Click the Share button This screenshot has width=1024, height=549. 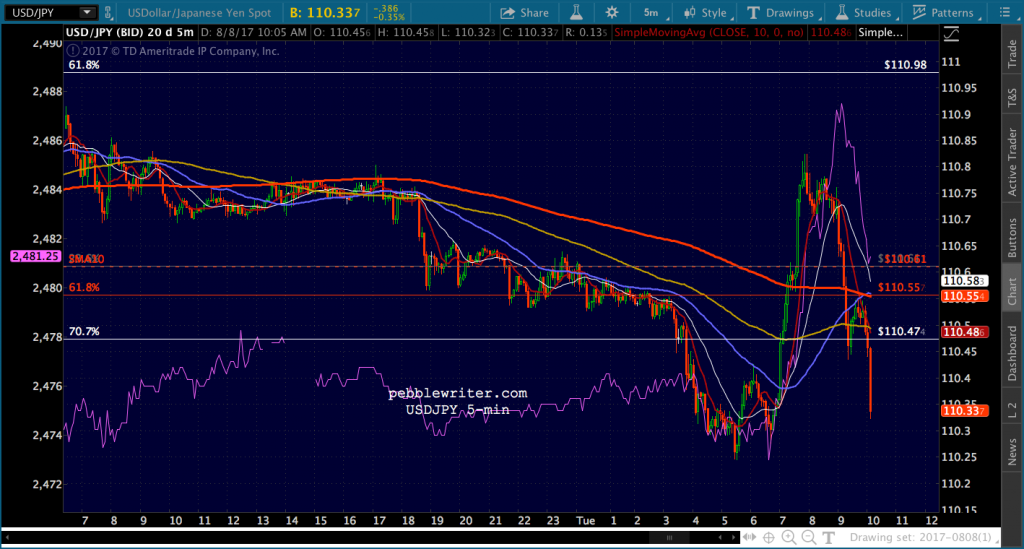click(x=524, y=12)
